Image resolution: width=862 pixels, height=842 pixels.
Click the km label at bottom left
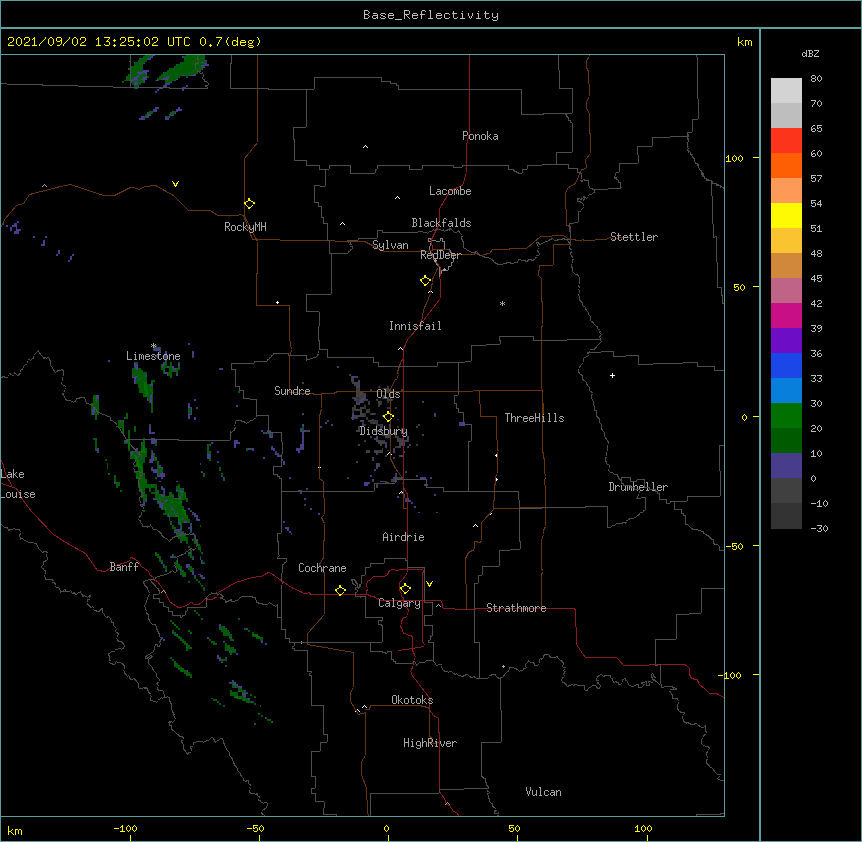tap(15, 830)
